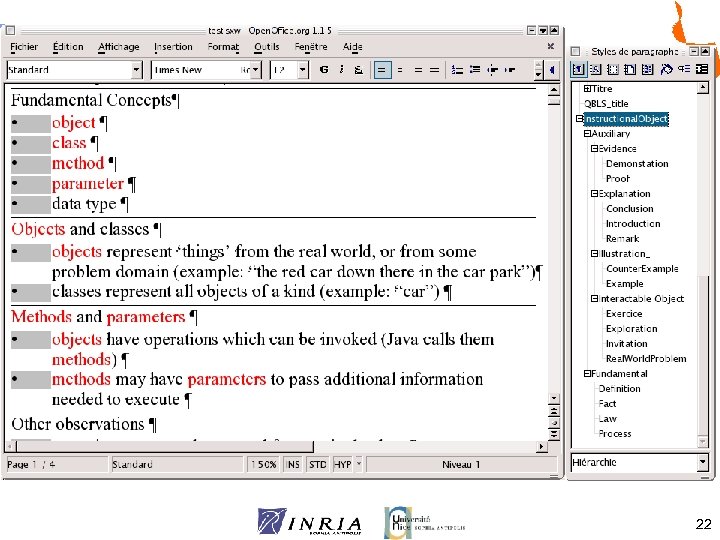Collapse the Auxiliary node

(x=587, y=134)
